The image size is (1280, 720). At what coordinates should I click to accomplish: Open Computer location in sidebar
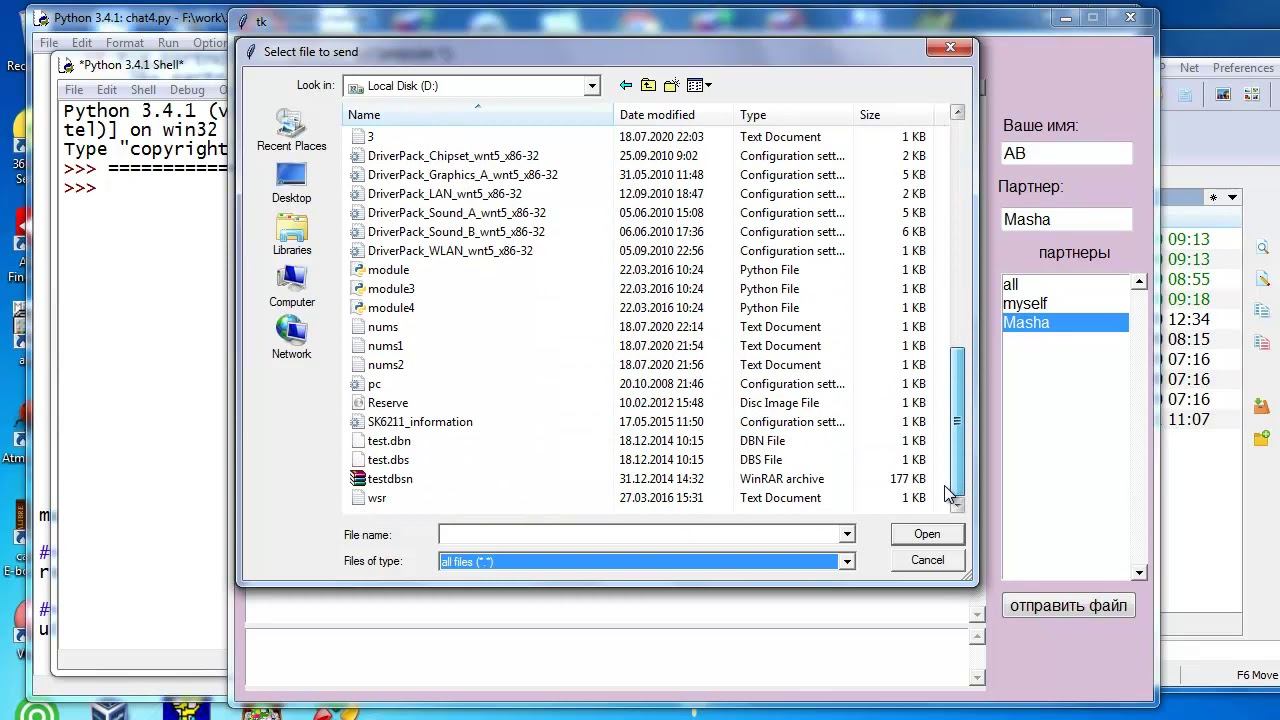(x=291, y=287)
